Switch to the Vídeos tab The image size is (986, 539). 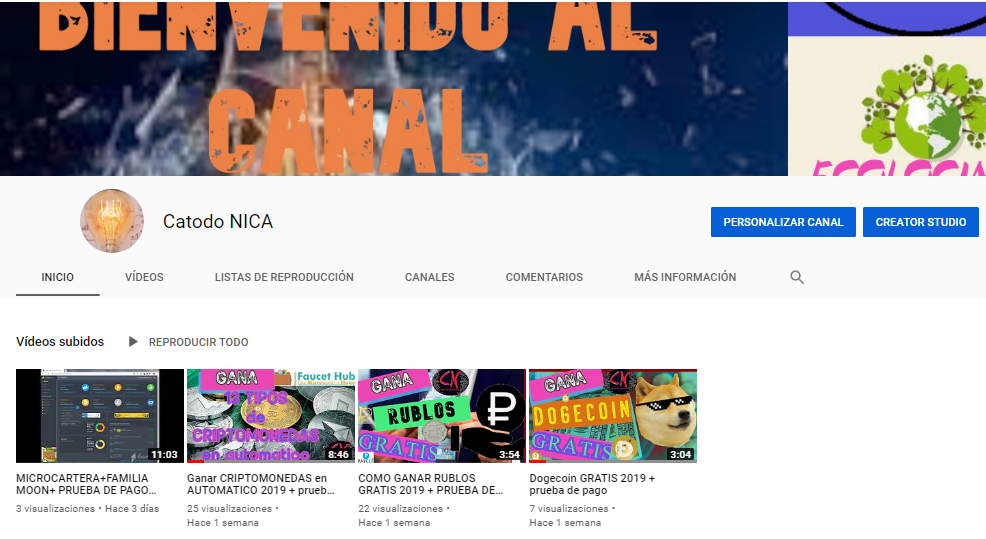tap(144, 277)
